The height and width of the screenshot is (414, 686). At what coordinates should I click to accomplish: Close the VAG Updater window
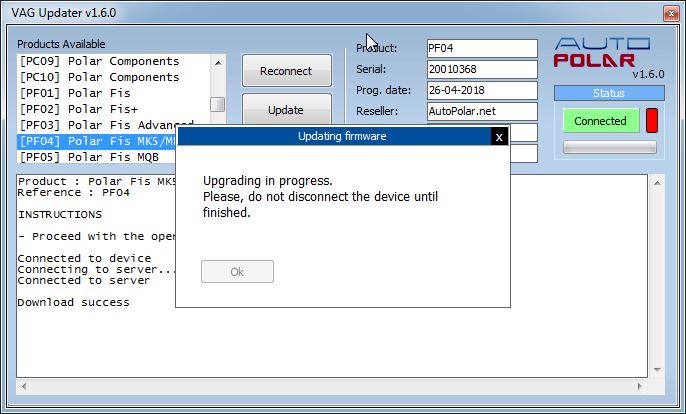(671, 14)
